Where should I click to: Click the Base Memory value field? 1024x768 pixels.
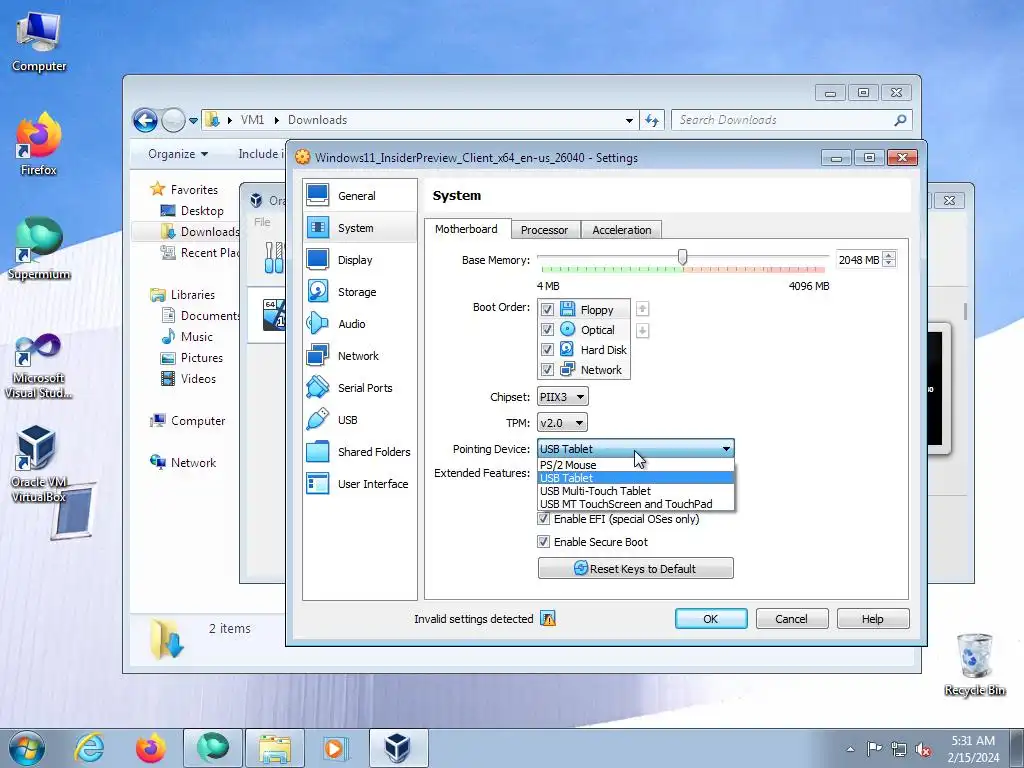858,259
